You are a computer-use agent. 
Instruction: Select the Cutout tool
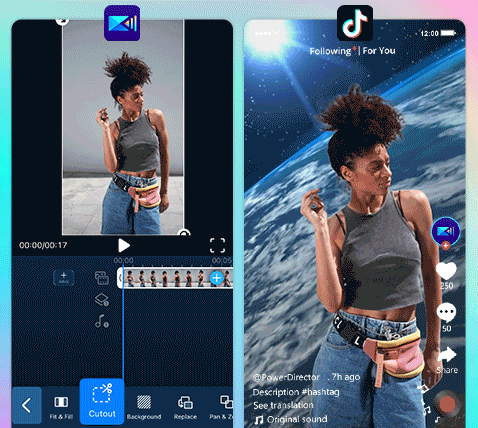pyautogui.click(x=102, y=401)
